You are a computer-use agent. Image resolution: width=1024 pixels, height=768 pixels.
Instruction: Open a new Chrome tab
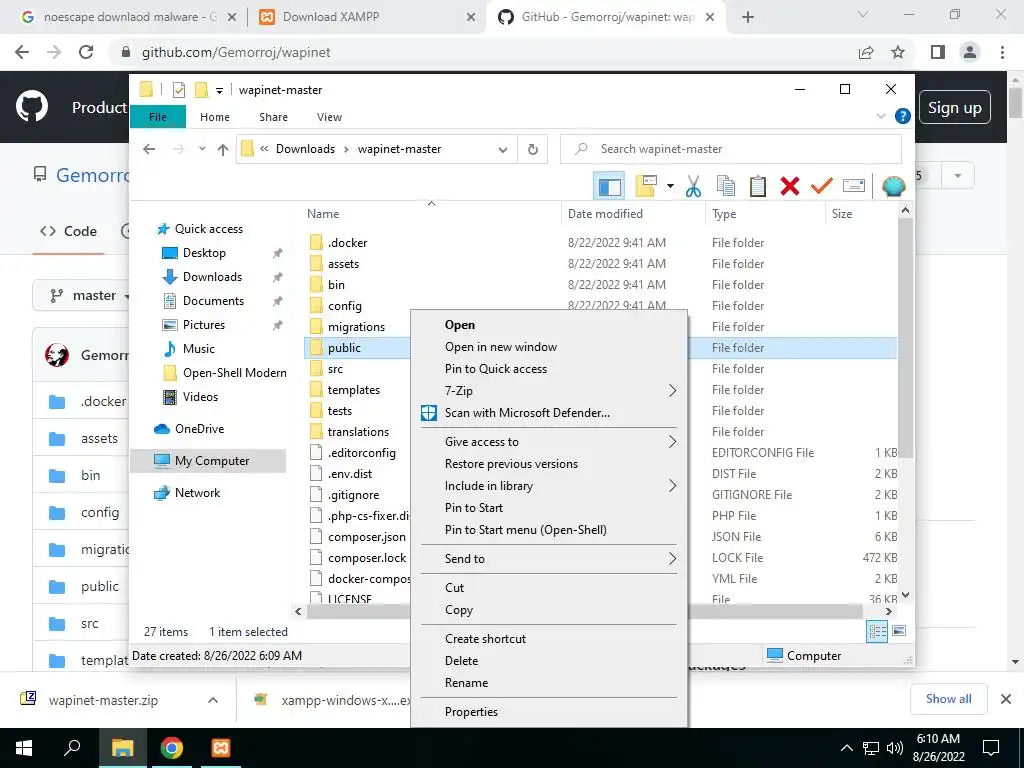748,17
